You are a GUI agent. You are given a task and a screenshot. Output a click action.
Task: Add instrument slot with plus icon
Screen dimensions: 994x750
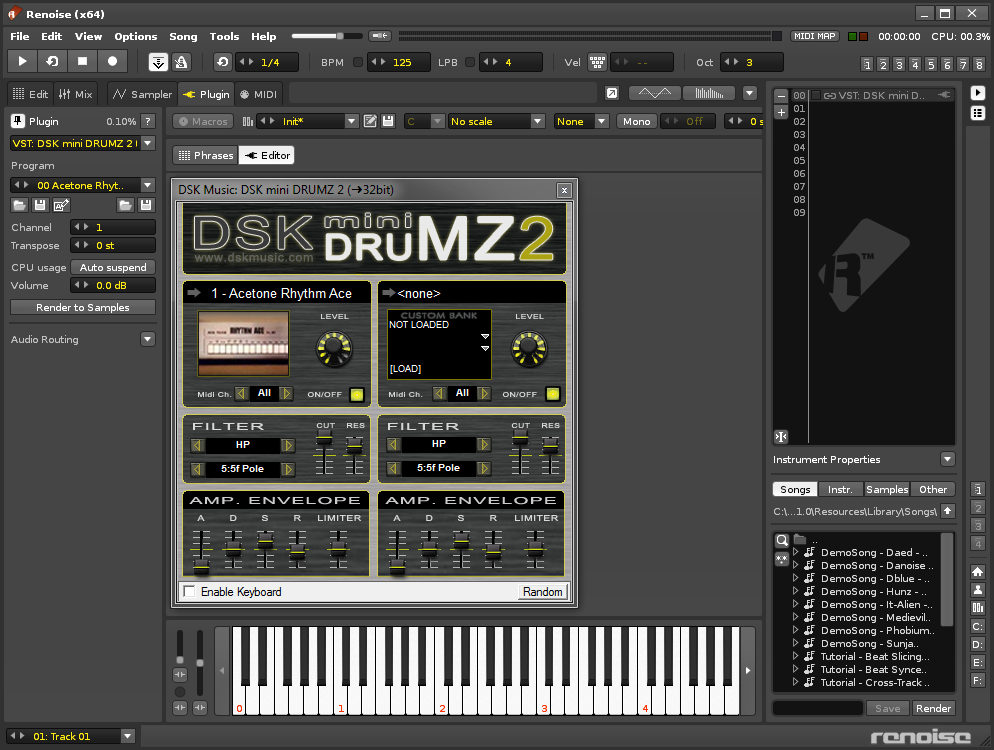781,112
